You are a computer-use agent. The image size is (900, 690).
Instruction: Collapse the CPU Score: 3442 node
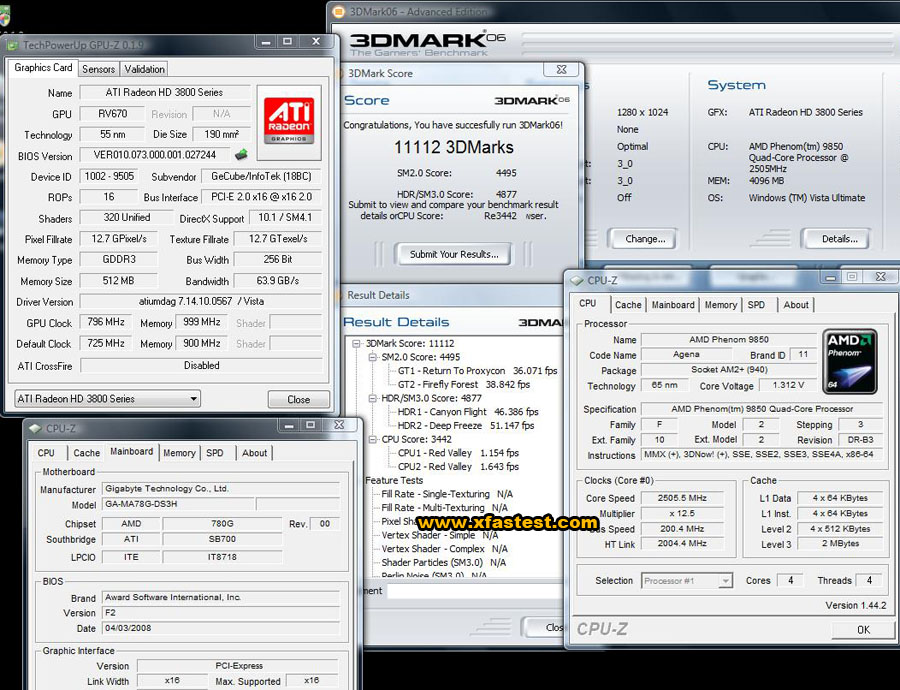click(373, 440)
